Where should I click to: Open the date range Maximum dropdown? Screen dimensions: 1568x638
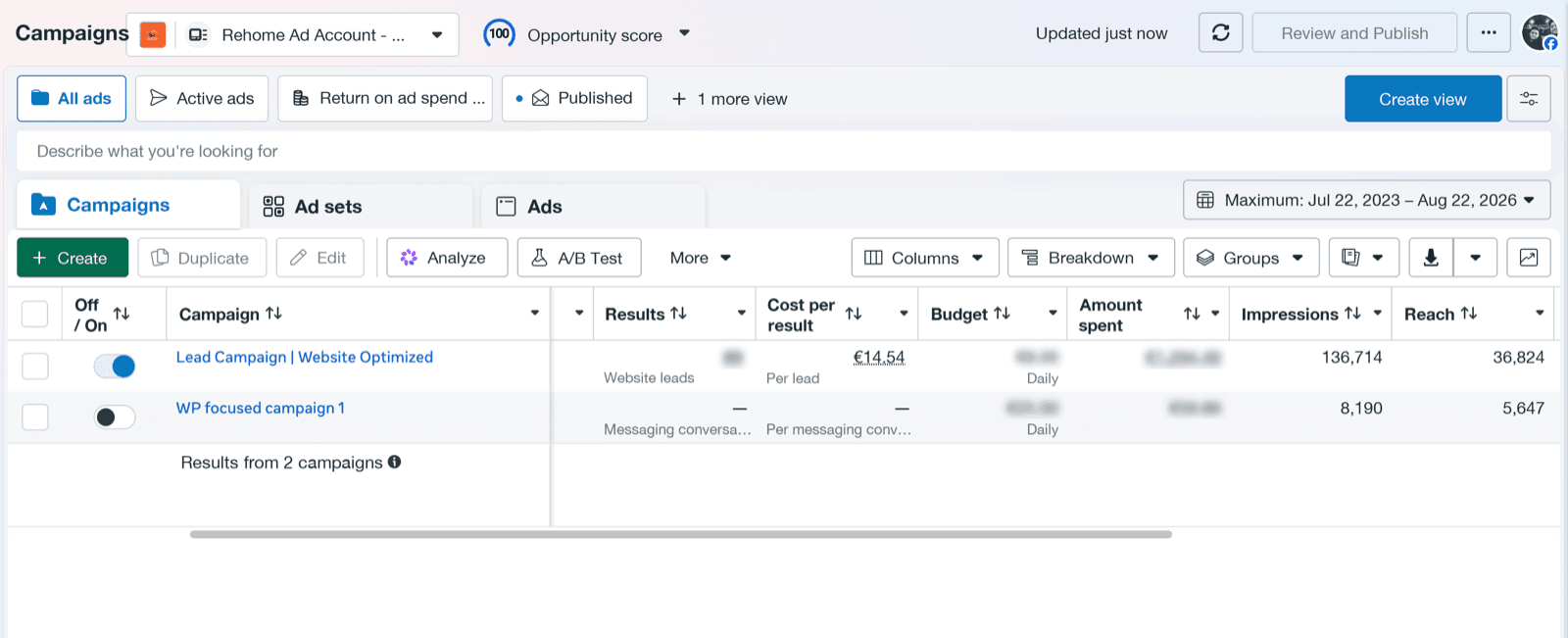(x=1367, y=200)
